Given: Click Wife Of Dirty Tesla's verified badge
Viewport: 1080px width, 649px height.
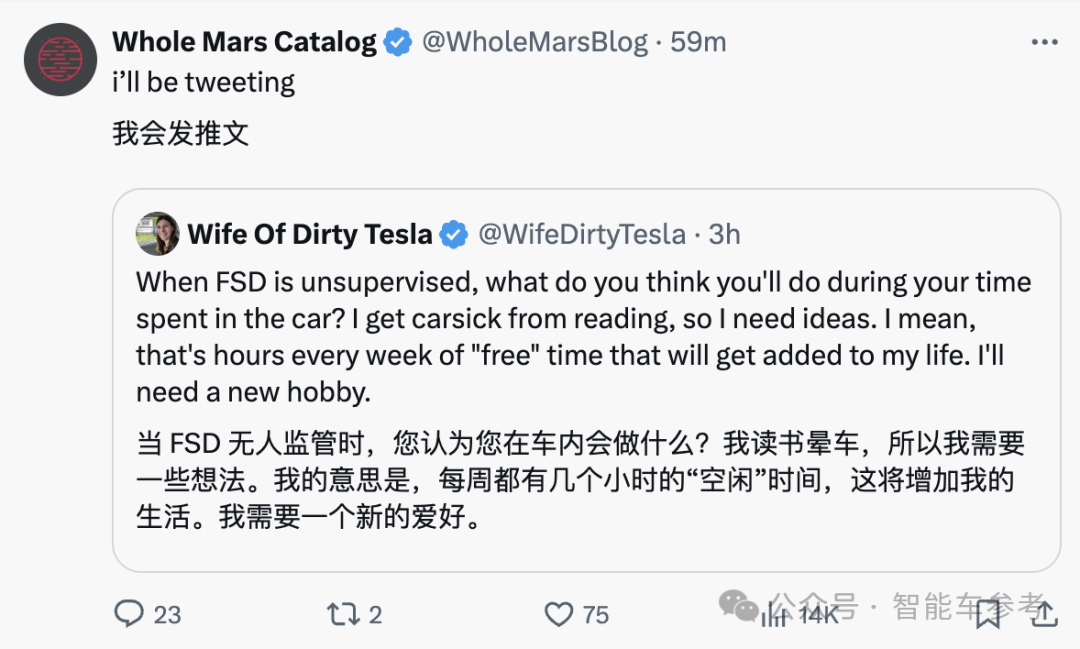Looking at the screenshot, I should click(454, 233).
